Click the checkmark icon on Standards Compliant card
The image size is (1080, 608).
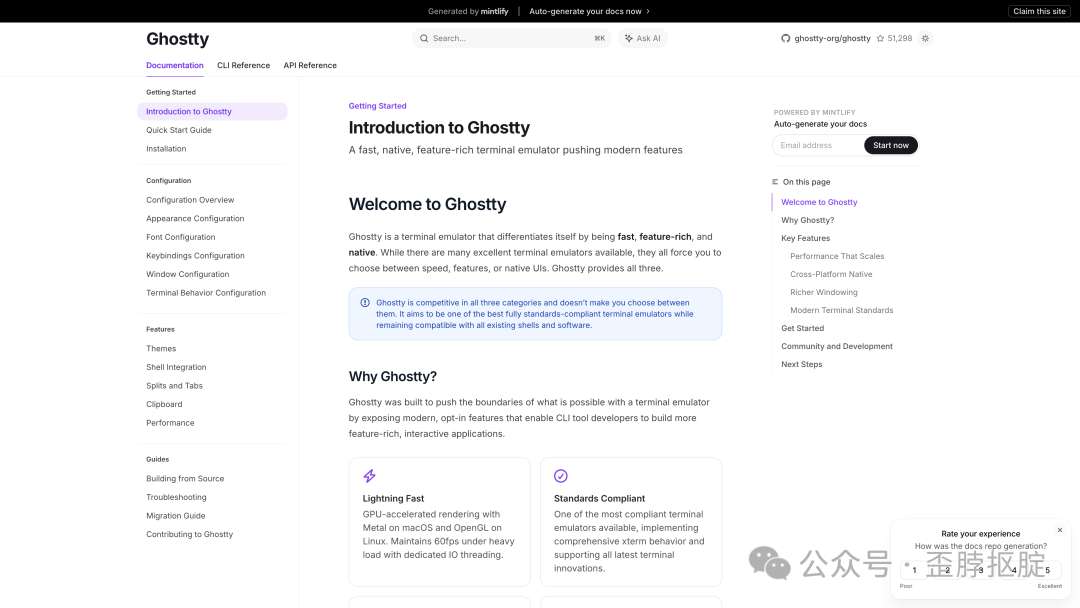point(561,475)
